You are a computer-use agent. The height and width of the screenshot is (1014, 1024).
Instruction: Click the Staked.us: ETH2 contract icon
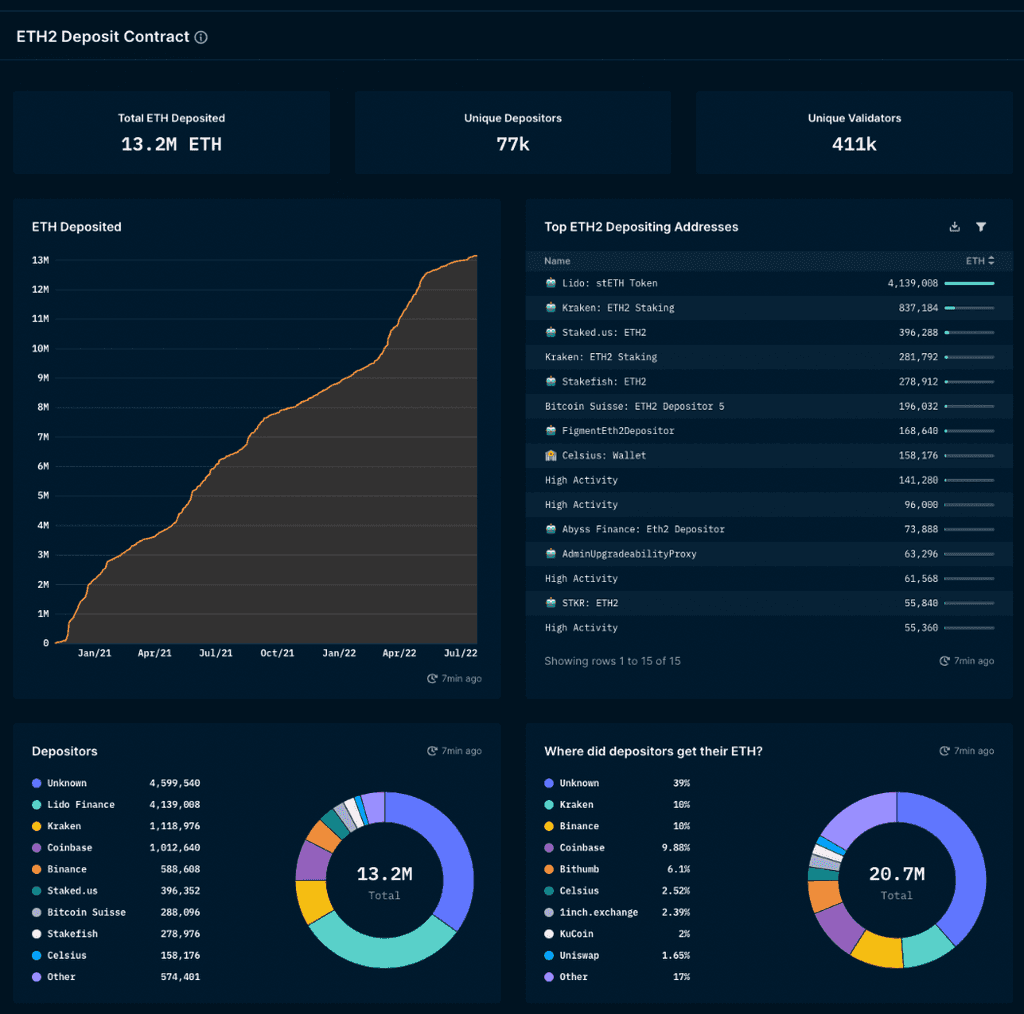pyautogui.click(x=551, y=332)
